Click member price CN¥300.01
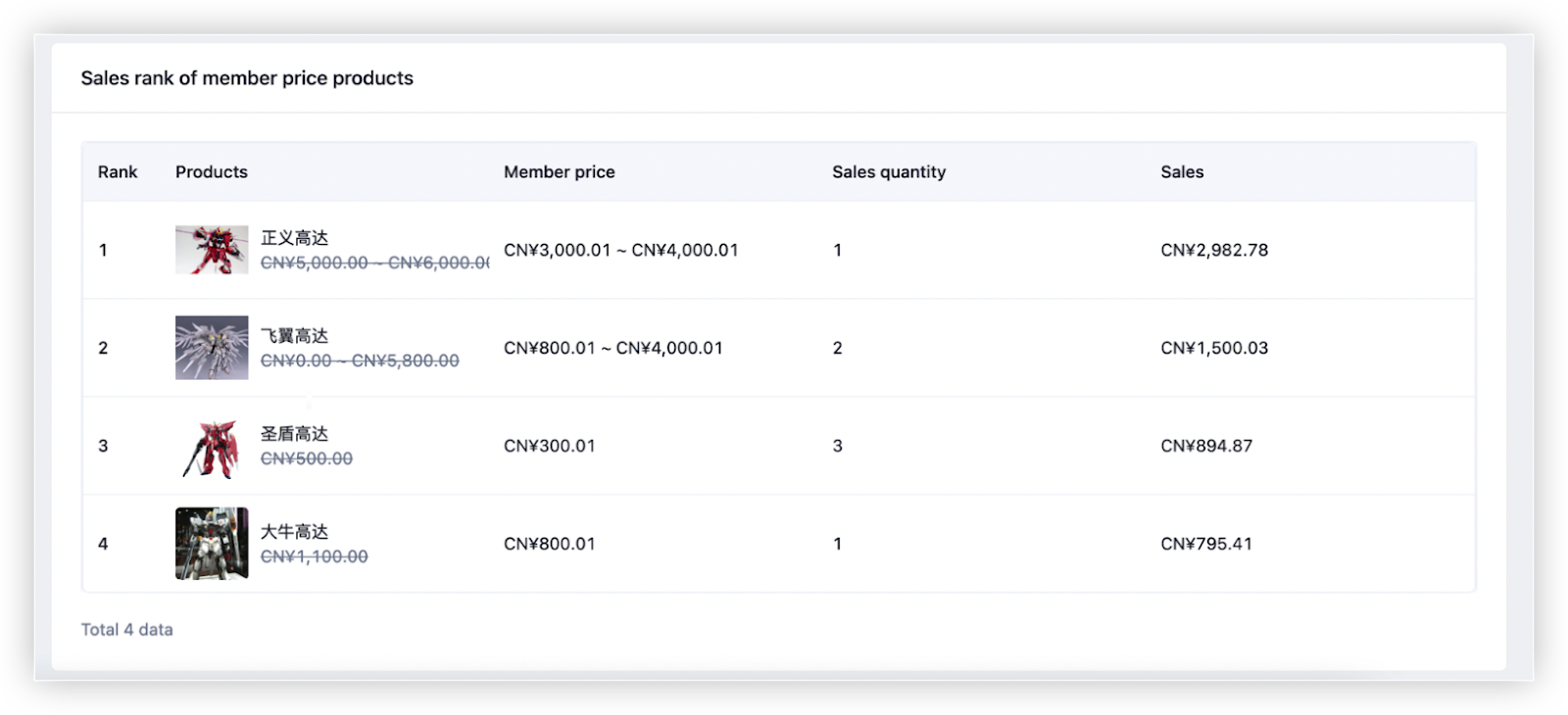 (x=550, y=447)
